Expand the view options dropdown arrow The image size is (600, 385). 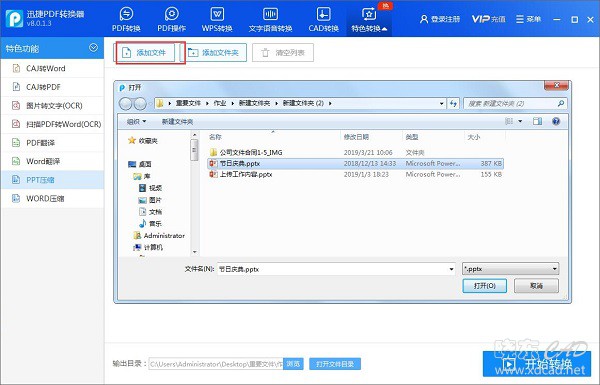(x=520, y=121)
